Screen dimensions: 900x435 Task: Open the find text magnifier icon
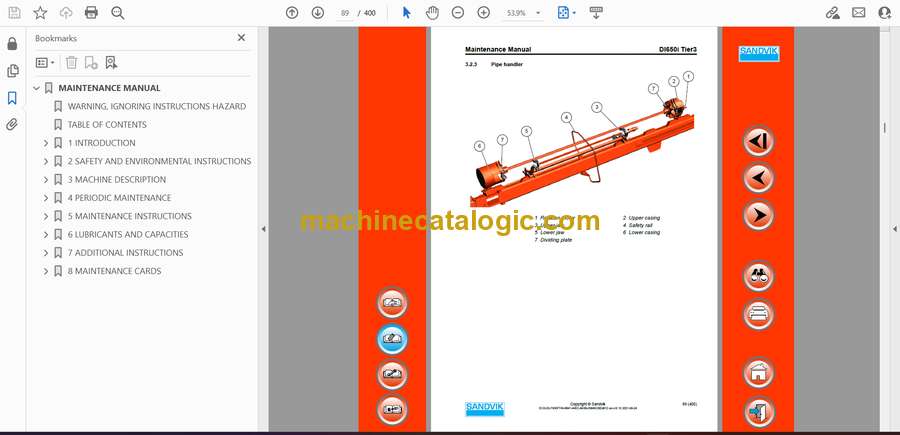coord(118,13)
